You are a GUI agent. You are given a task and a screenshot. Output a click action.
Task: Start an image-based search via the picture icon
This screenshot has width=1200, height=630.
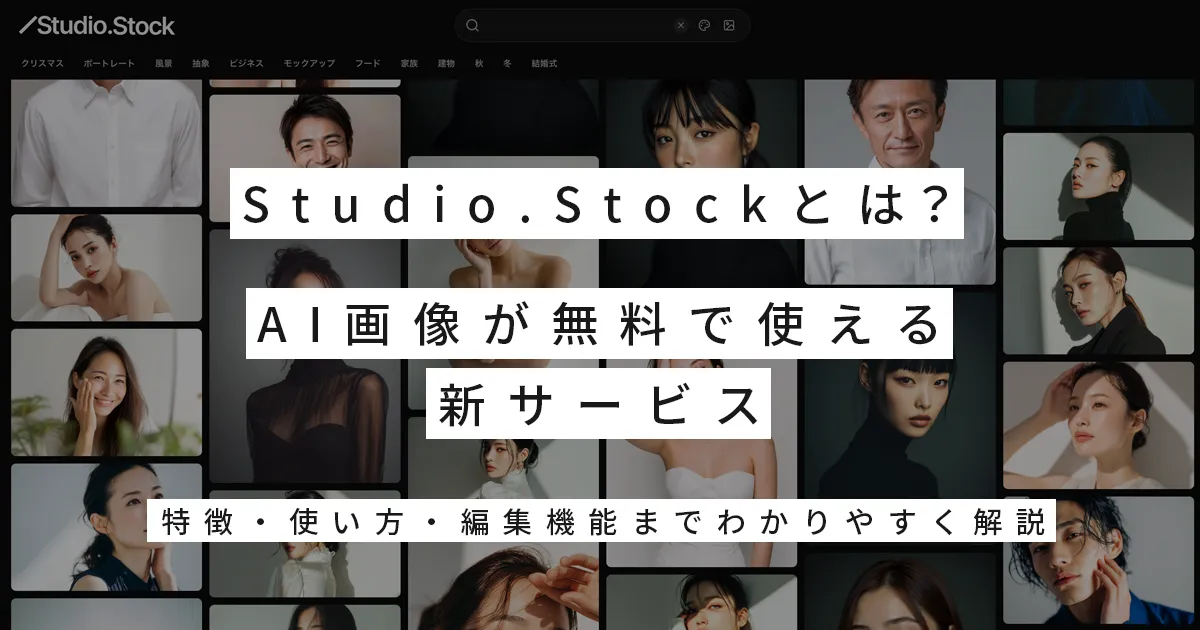tap(729, 25)
